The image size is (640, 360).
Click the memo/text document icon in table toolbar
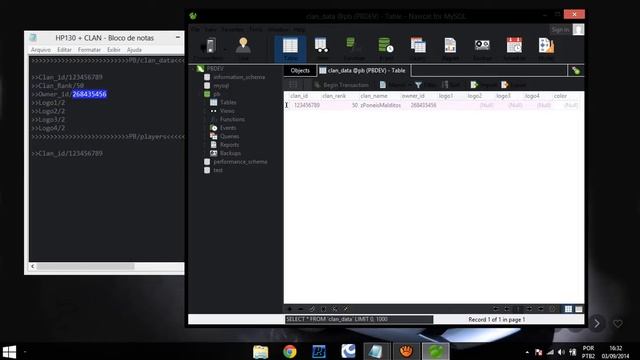(x=382, y=85)
